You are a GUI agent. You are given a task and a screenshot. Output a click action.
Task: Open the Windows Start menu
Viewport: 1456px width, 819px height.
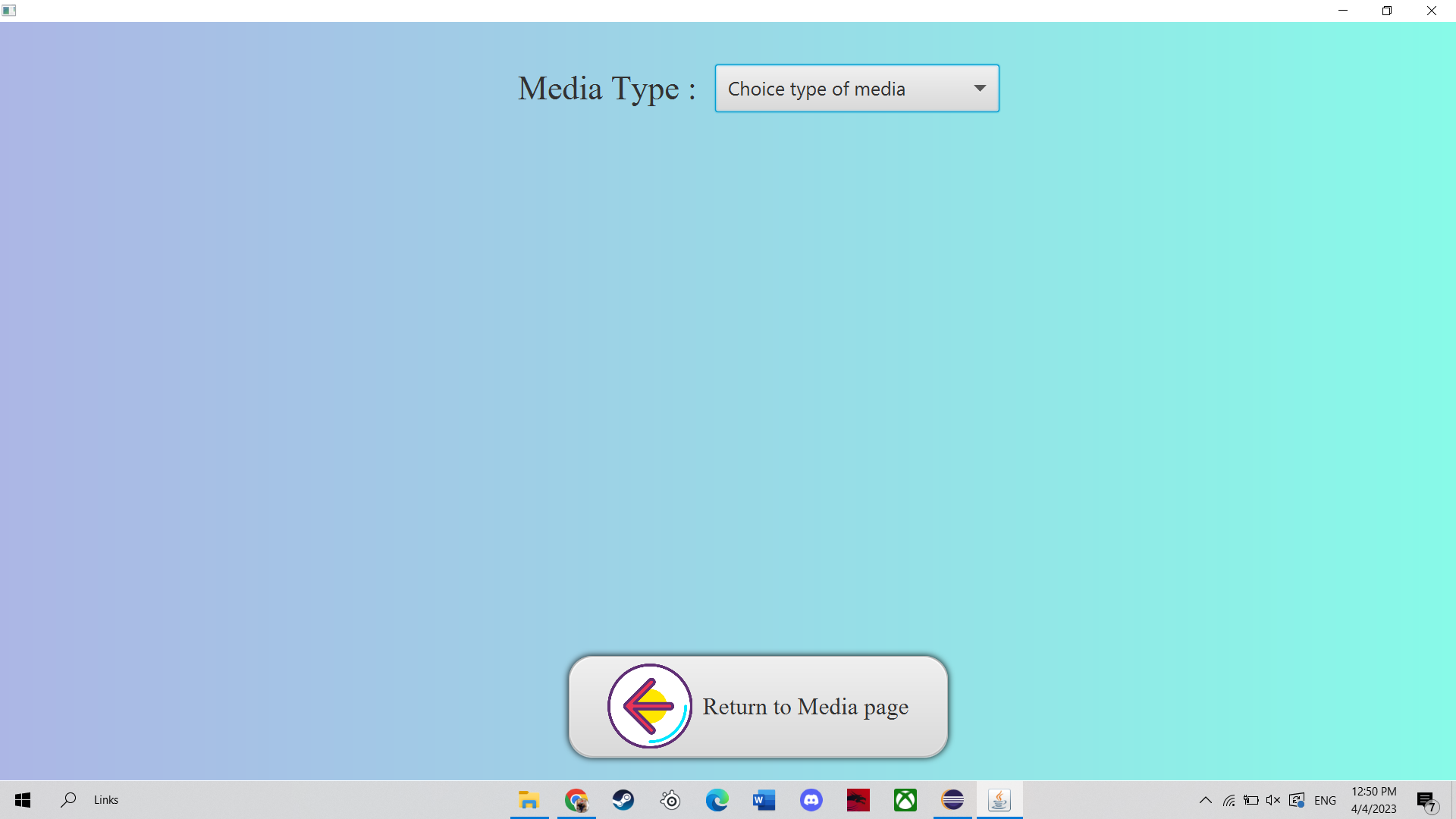tap(23, 800)
